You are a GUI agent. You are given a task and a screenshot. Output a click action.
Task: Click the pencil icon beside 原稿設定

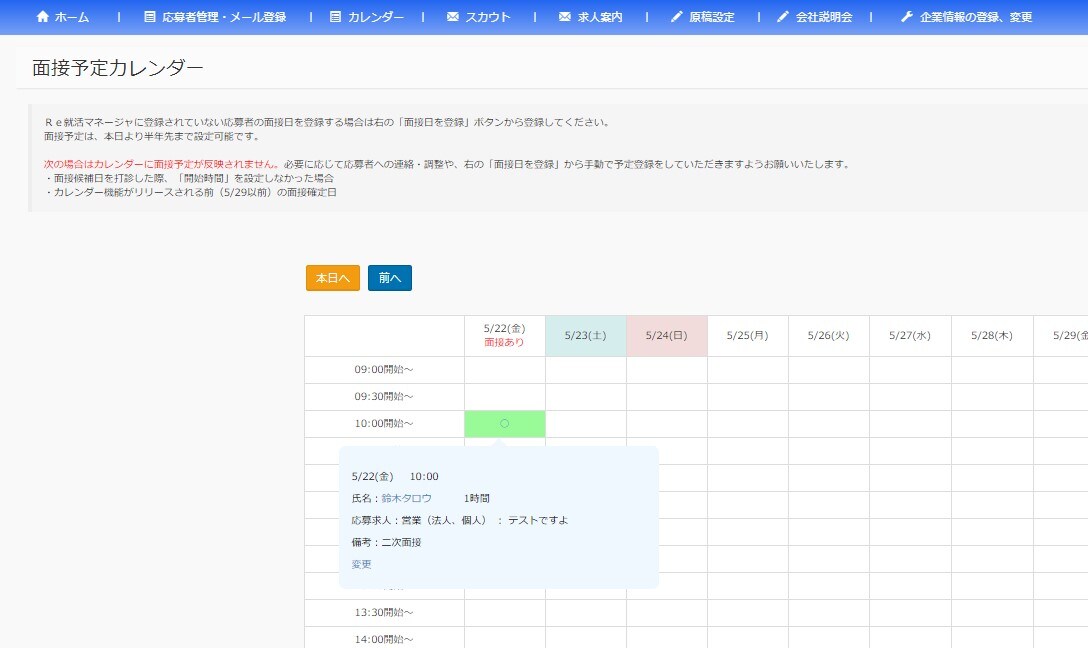[x=677, y=17]
